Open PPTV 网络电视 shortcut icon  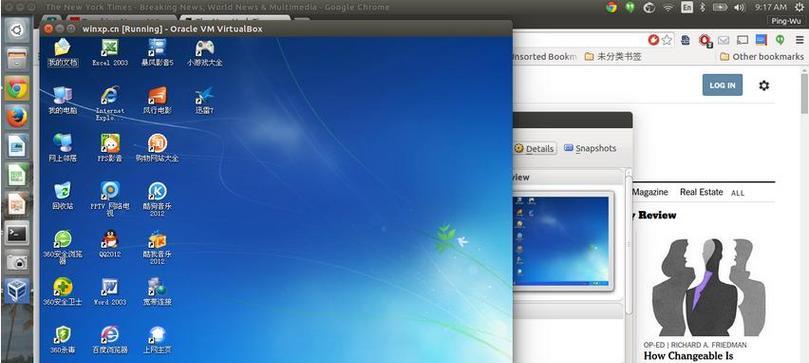[109, 199]
